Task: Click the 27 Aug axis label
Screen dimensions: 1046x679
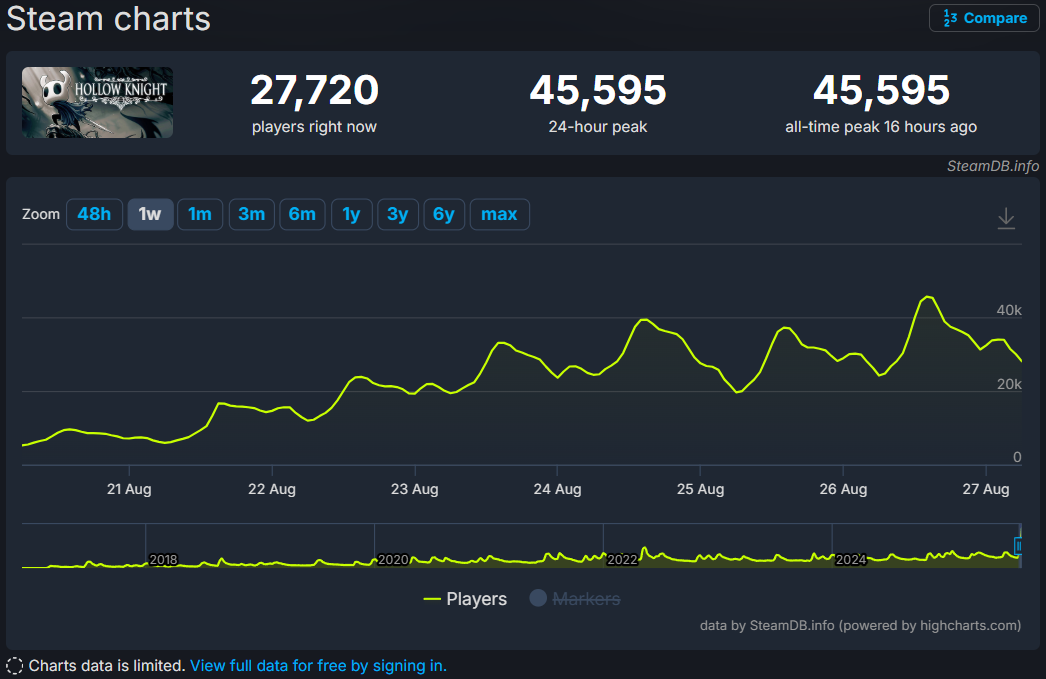Action: [x=986, y=489]
